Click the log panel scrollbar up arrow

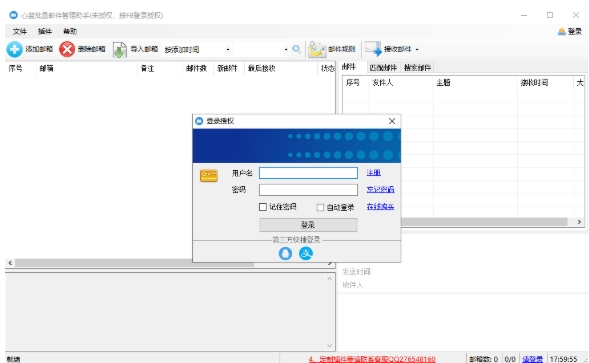(329, 278)
